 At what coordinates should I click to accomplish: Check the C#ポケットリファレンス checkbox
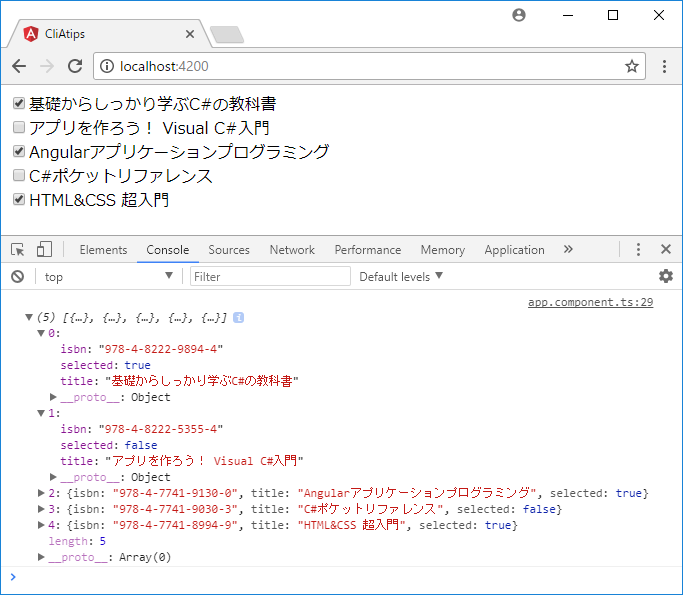(x=19, y=175)
